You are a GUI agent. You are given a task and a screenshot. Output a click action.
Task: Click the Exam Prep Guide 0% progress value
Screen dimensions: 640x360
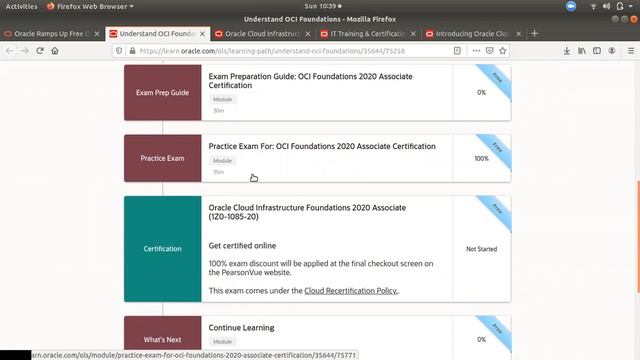click(482, 93)
